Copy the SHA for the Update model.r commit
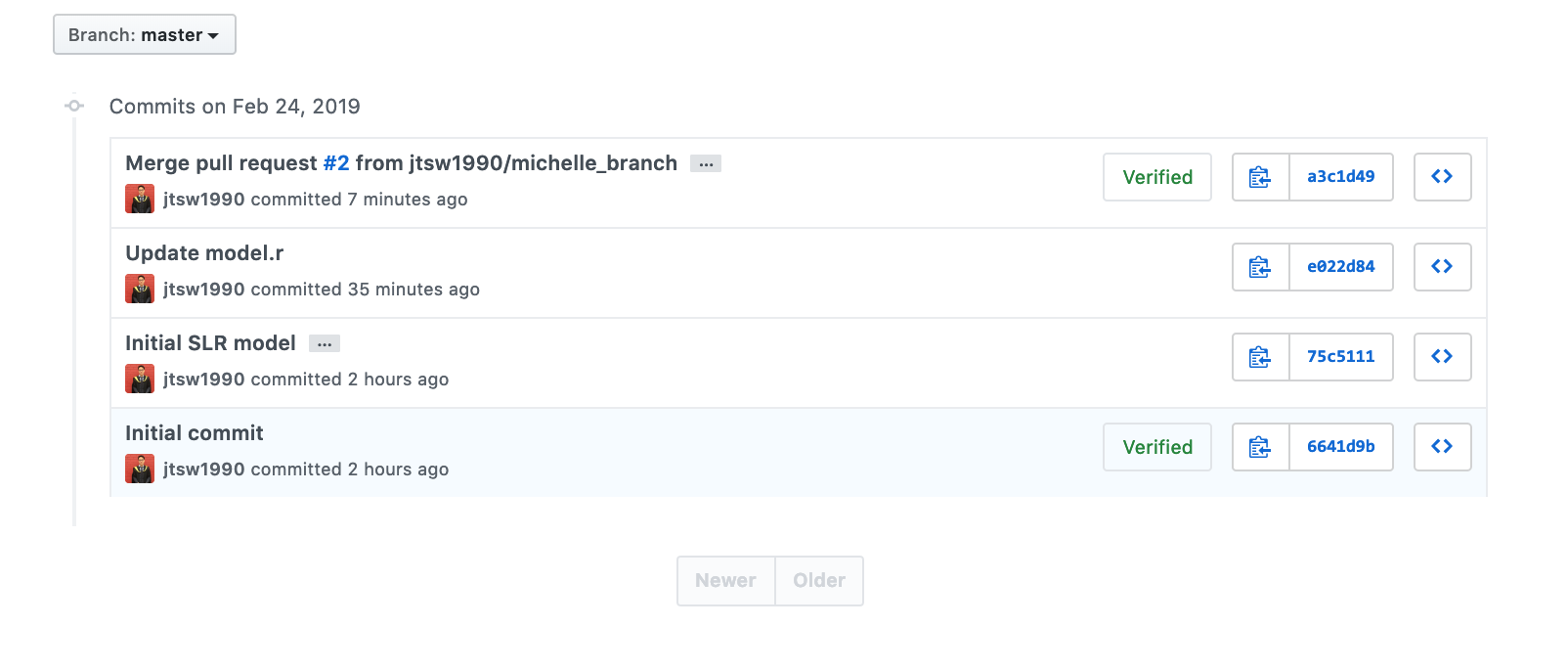Image resolution: width=1568 pixels, height=671 pixels. 1259,266
